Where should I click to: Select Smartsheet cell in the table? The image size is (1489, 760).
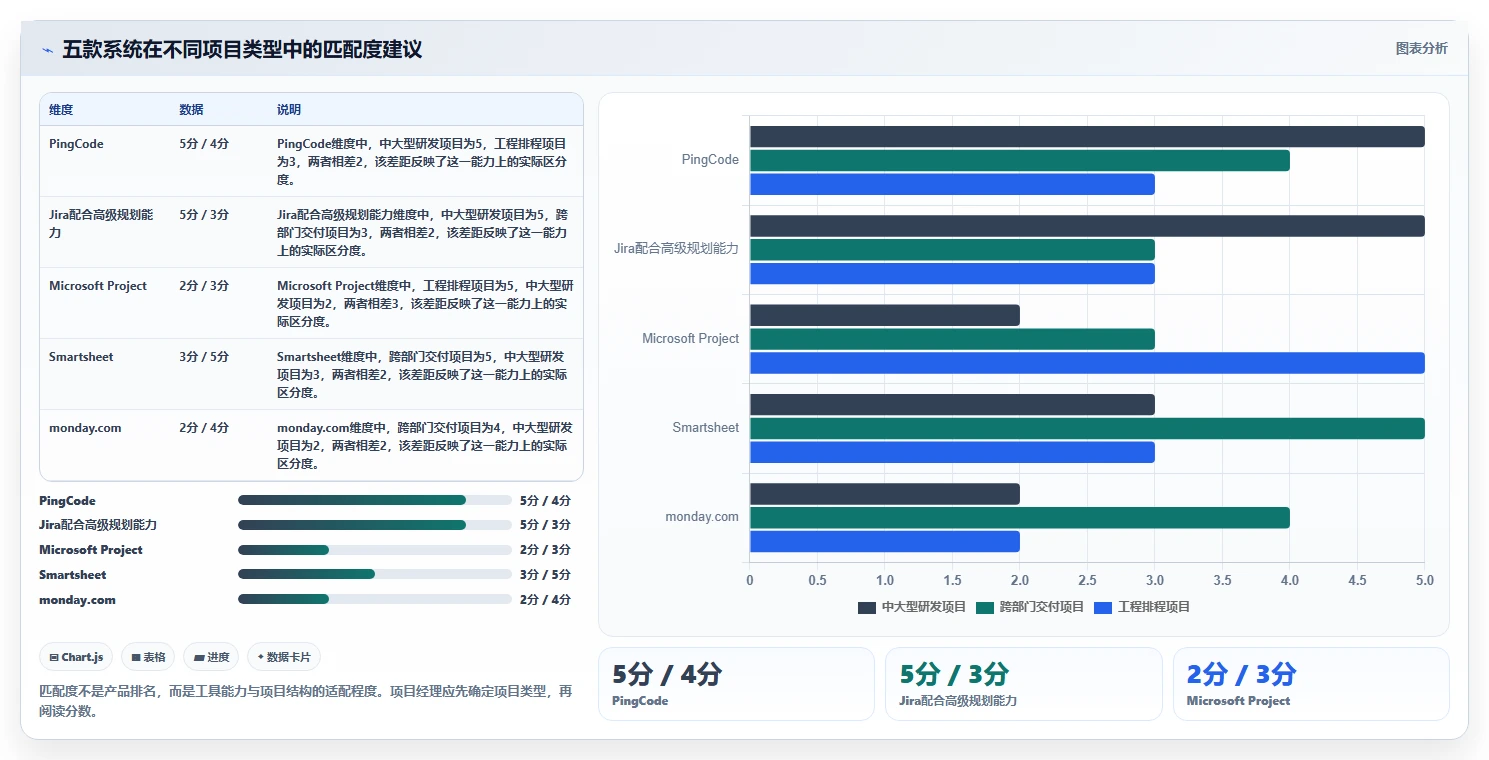tap(81, 357)
